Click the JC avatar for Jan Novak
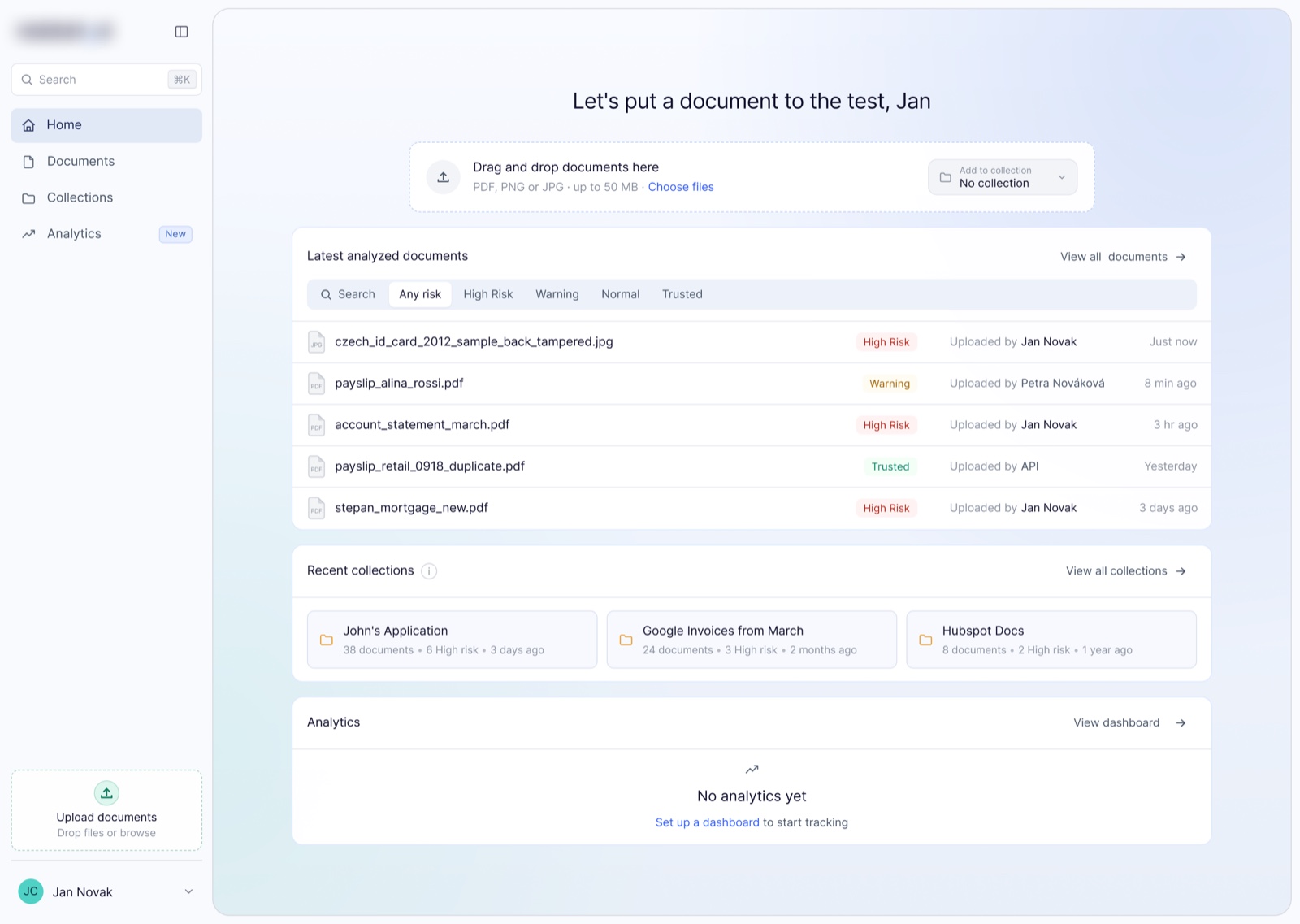Screen dimensions: 1300x924 [x=31, y=891]
